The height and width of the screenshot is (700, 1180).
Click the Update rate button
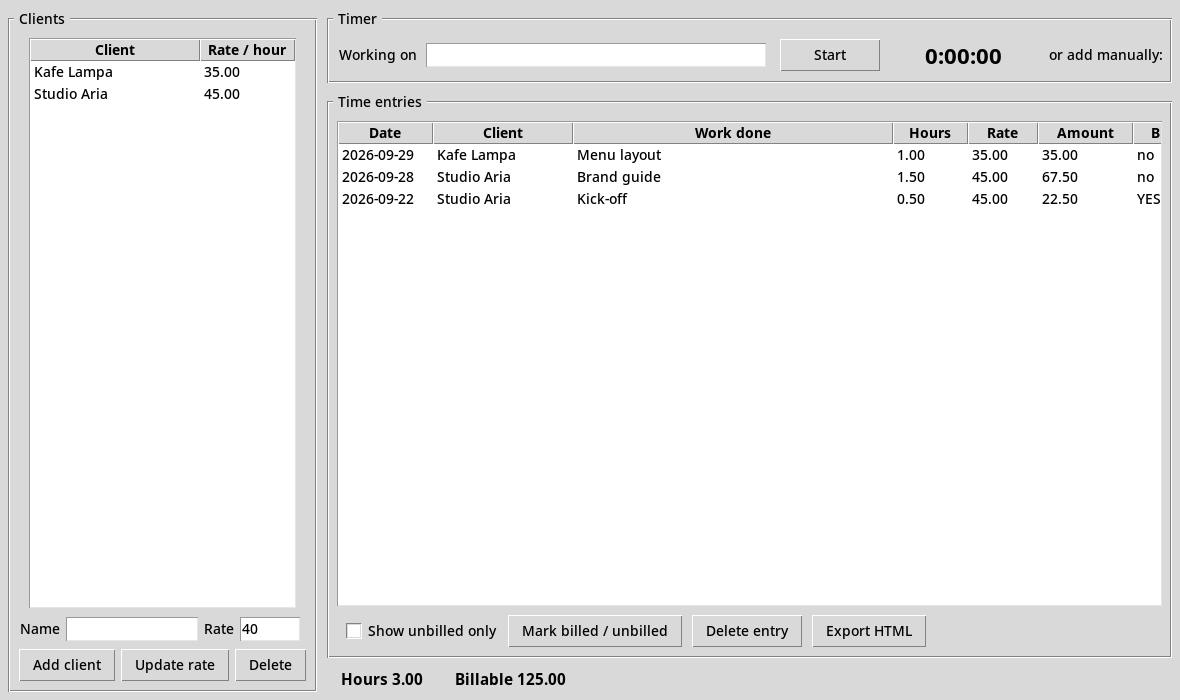(175, 665)
